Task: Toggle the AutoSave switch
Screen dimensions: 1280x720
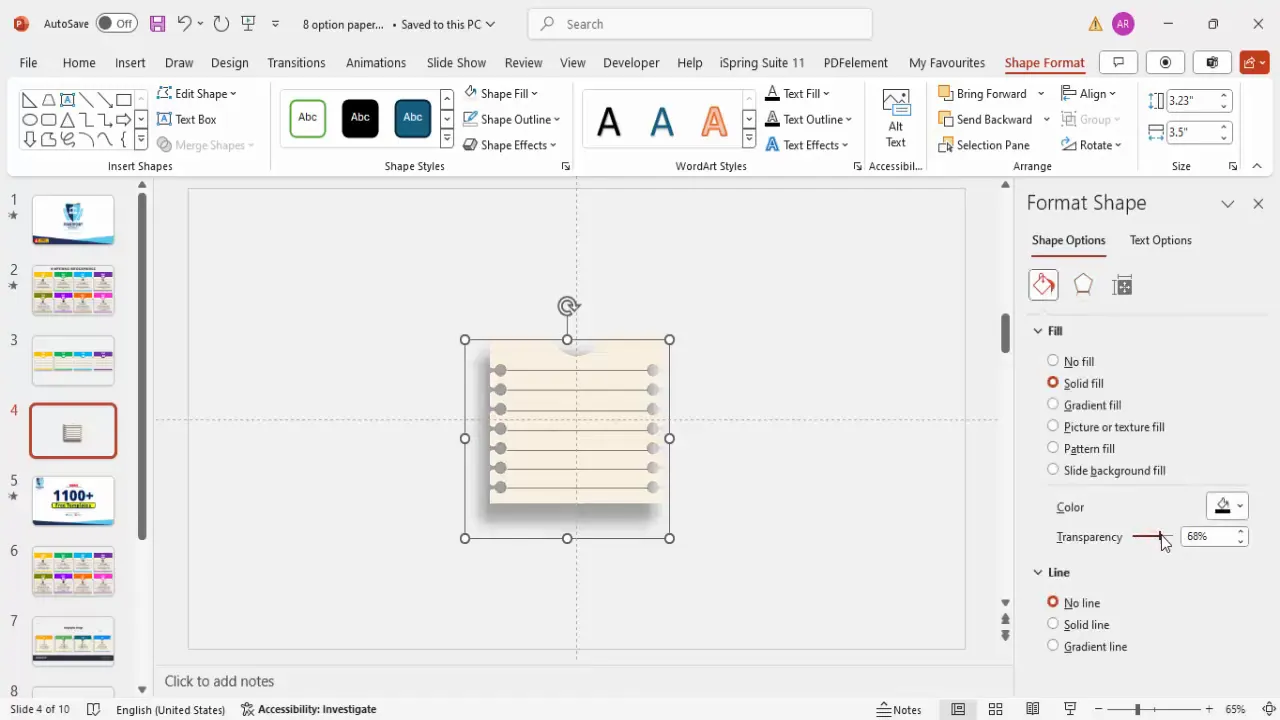Action: tap(117, 23)
